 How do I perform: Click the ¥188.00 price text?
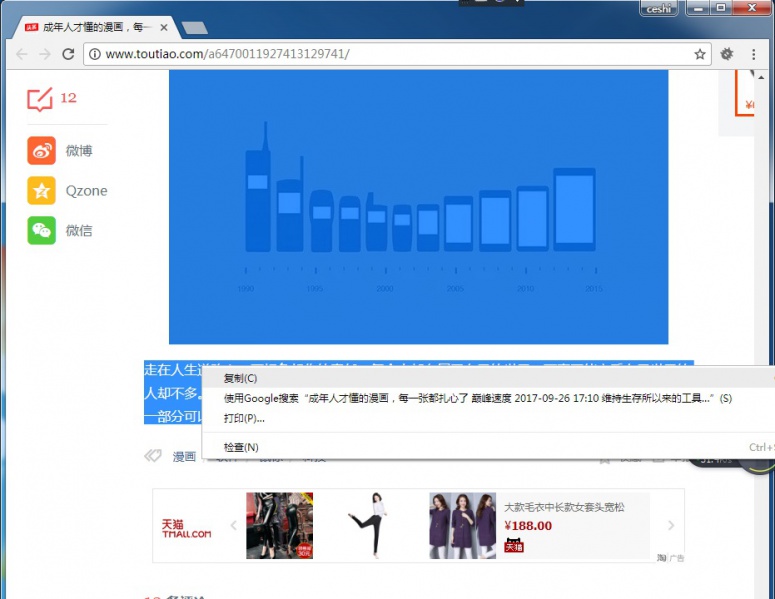click(x=528, y=526)
